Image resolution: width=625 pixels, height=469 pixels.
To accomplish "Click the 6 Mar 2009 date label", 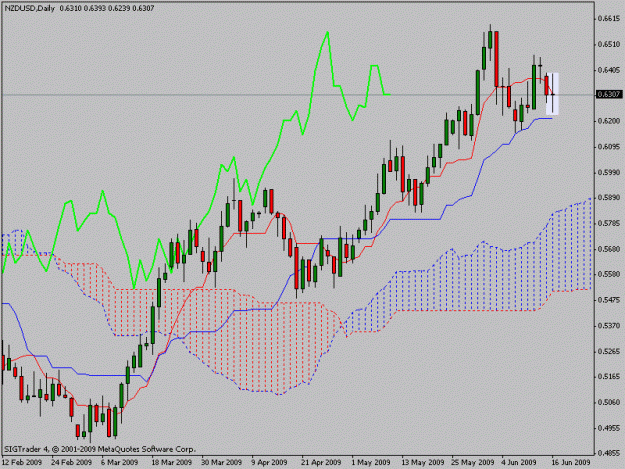I will tap(119, 463).
